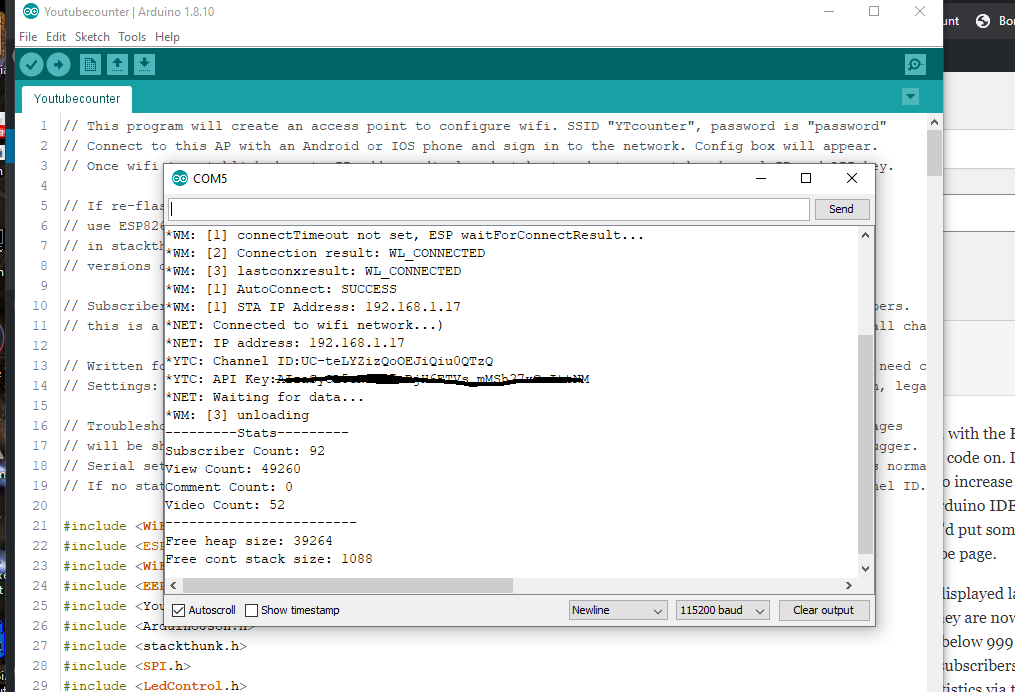Click the Arduino logo in the main title bar
Viewport: 1015px width, 692px height.
tap(30, 12)
